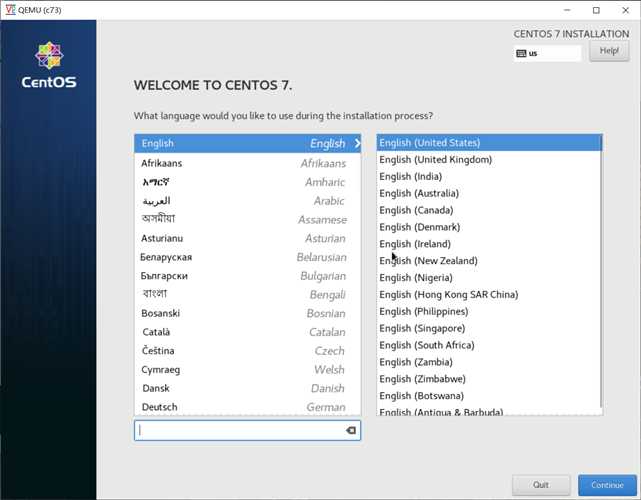Click the Help! button
The height and width of the screenshot is (500, 641).
tap(609, 51)
